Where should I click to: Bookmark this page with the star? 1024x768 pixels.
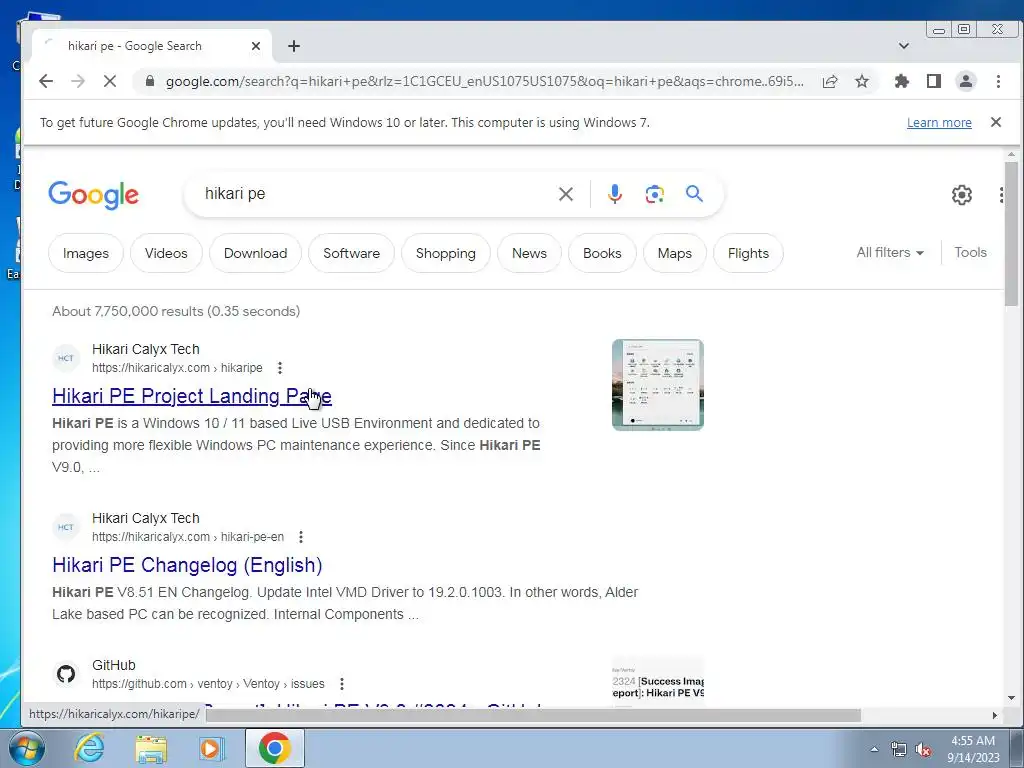[x=862, y=81]
